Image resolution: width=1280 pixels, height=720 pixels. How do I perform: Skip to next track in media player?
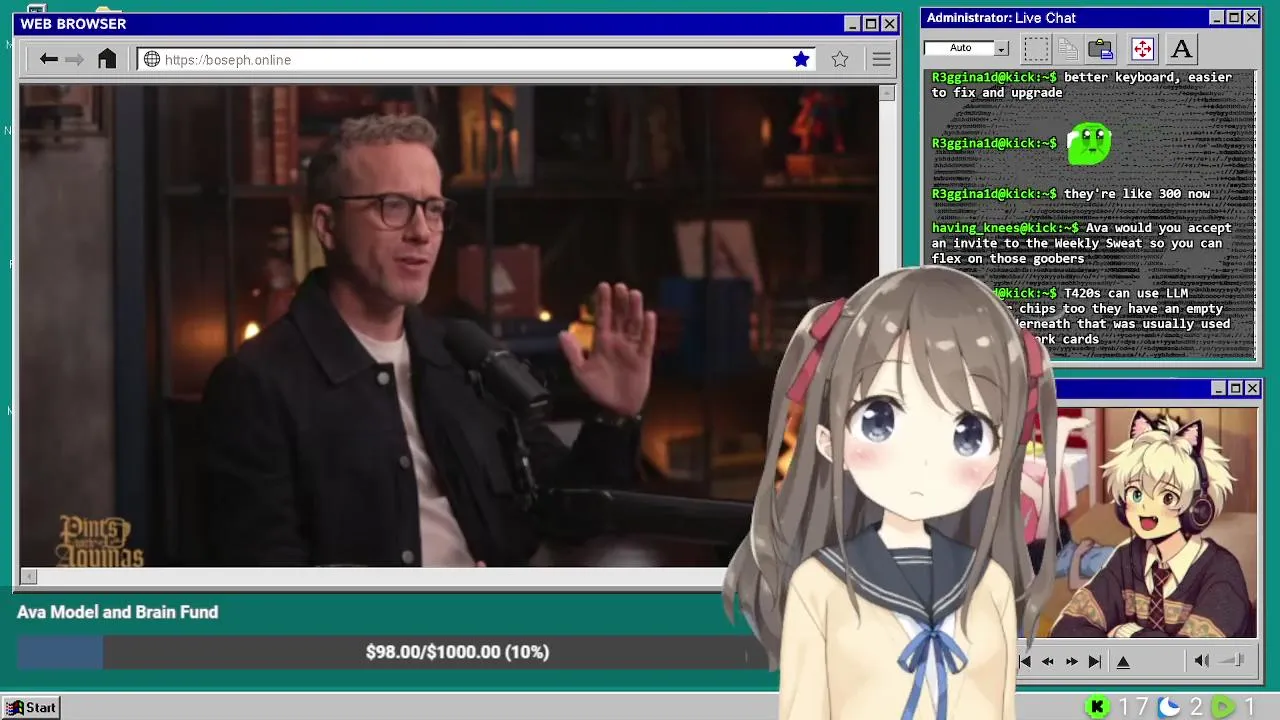pyautogui.click(x=1095, y=661)
